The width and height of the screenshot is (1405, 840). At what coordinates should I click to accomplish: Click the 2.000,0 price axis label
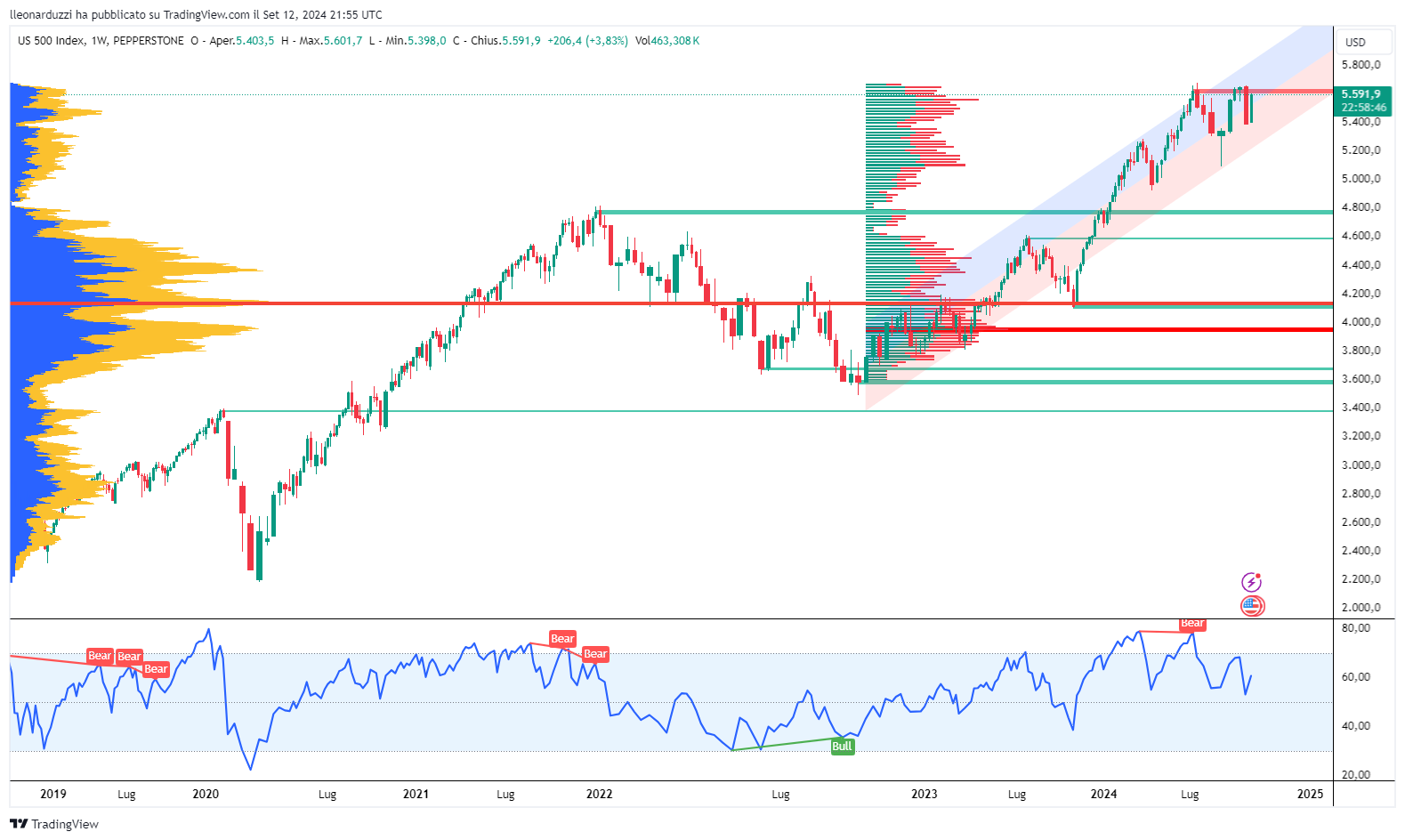[1361, 608]
